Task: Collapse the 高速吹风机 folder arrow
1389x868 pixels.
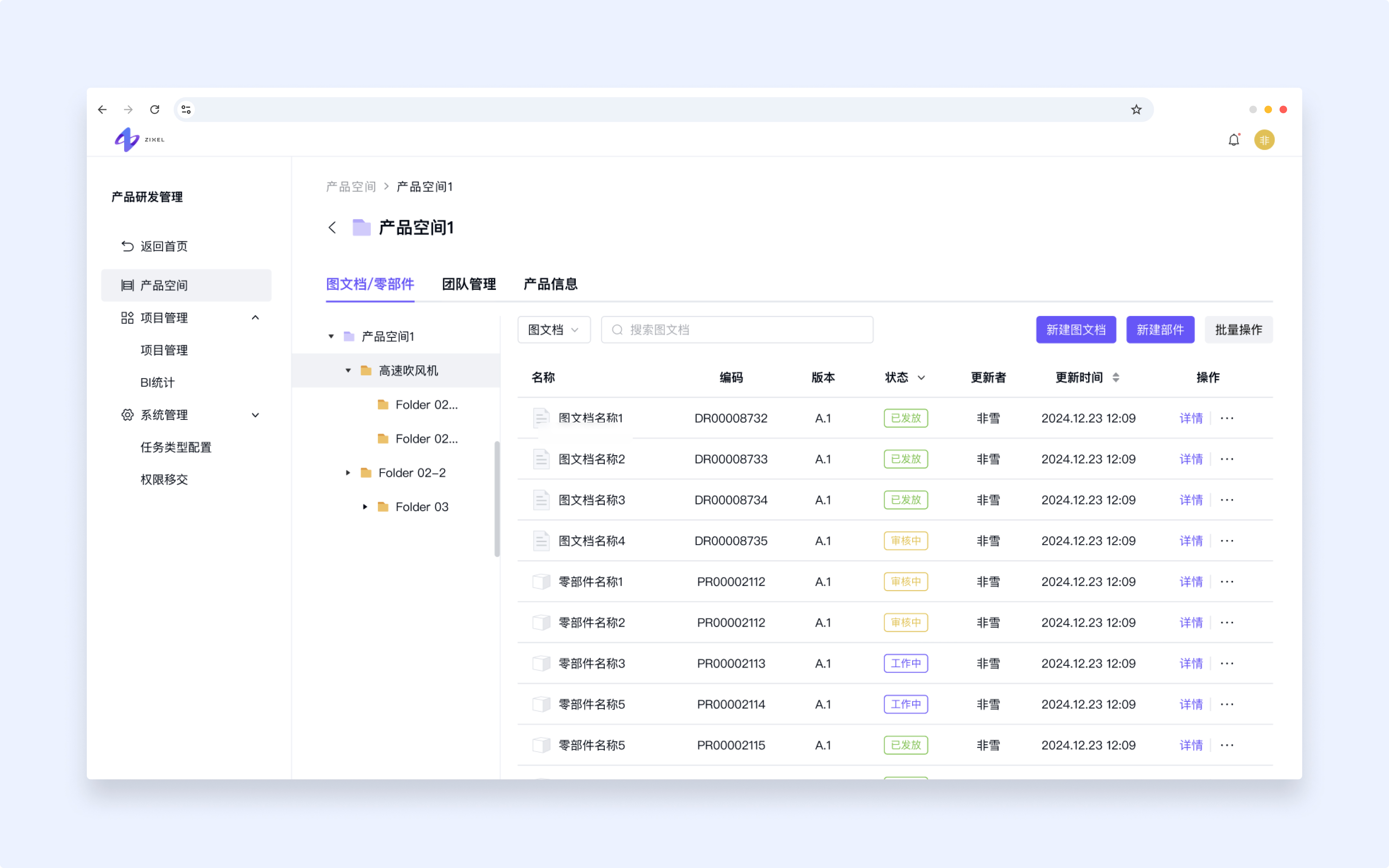Action: pyautogui.click(x=349, y=371)
